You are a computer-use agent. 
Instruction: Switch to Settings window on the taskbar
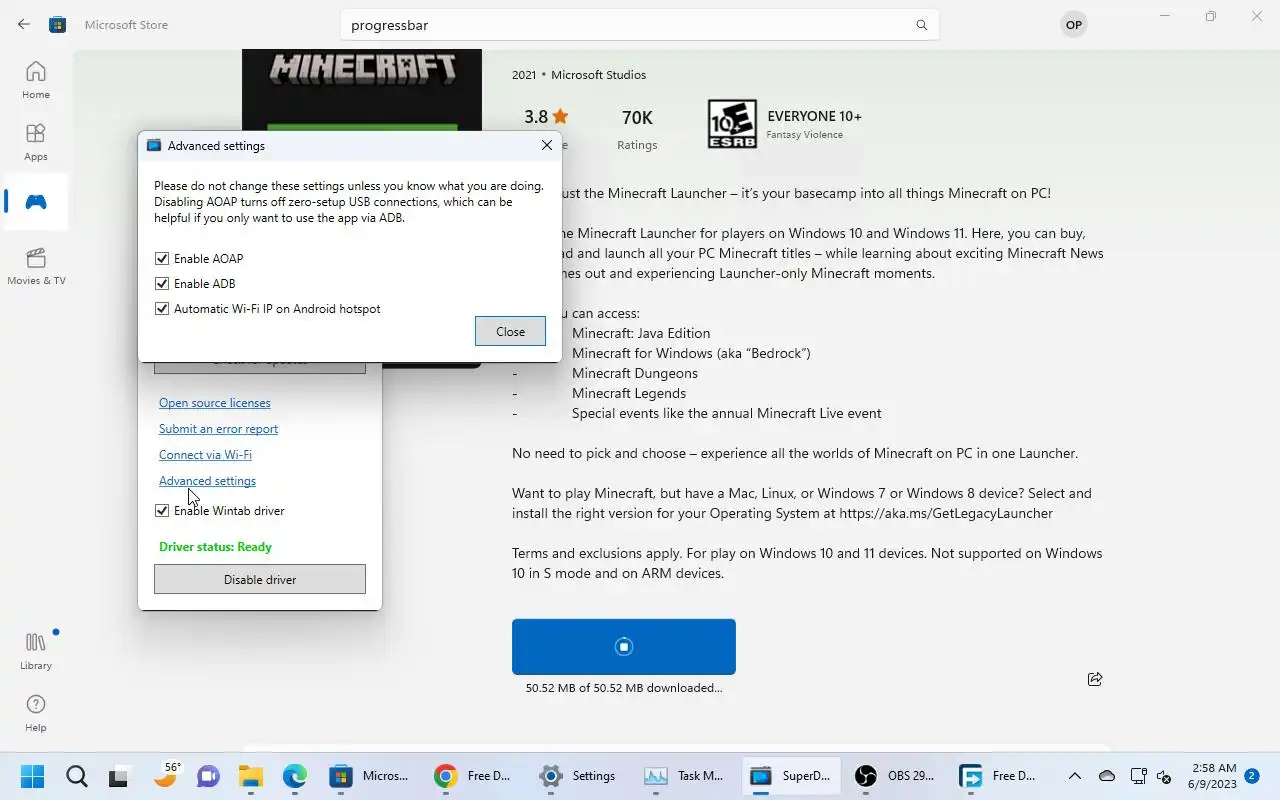click(578, 776)
